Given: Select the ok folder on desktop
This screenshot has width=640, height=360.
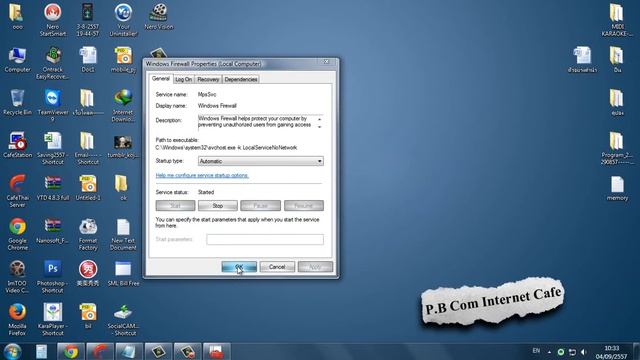Looking at the screenshot, I should pos(123,187).
